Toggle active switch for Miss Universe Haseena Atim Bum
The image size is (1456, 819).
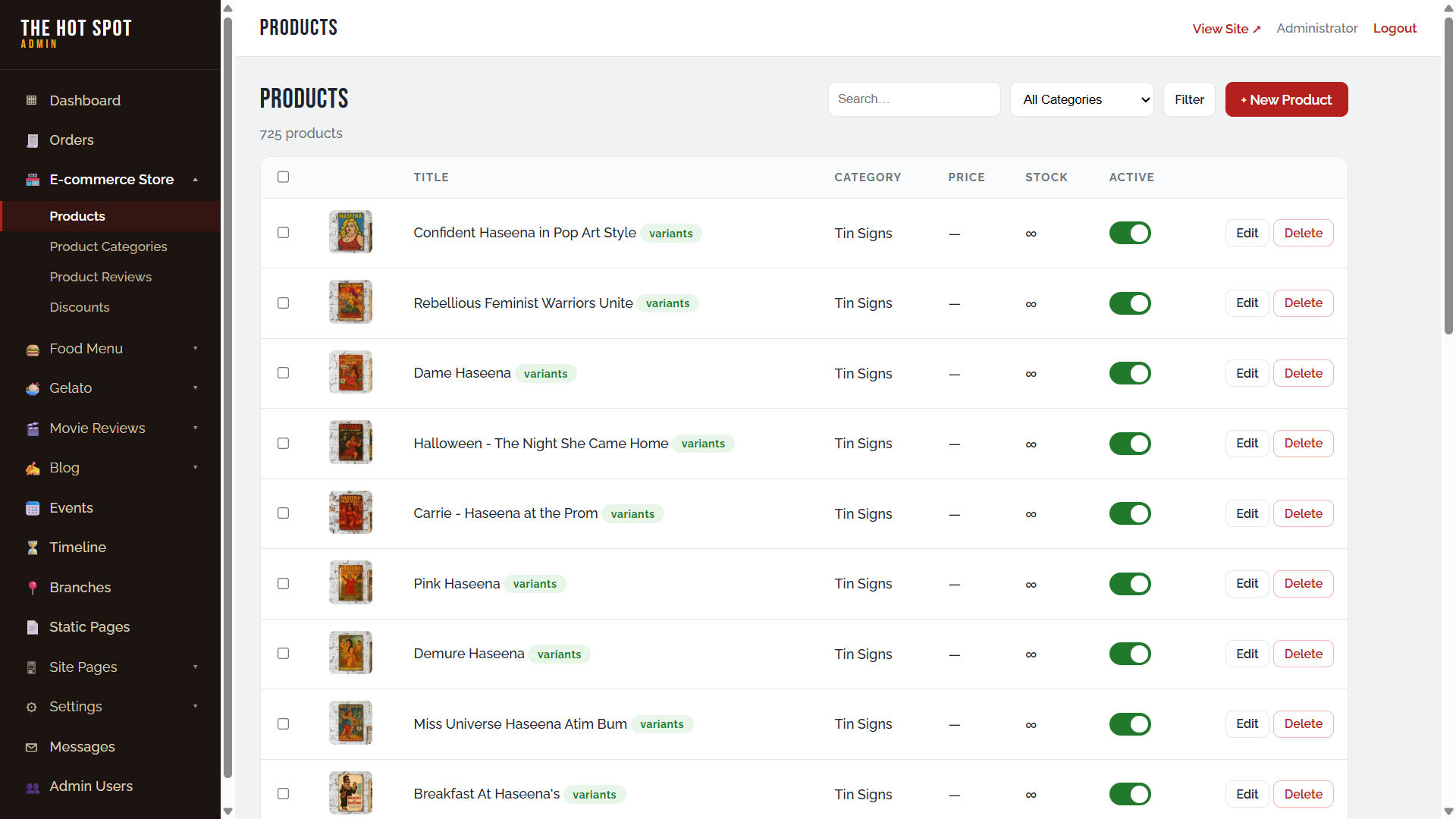tap(1130, 724)
